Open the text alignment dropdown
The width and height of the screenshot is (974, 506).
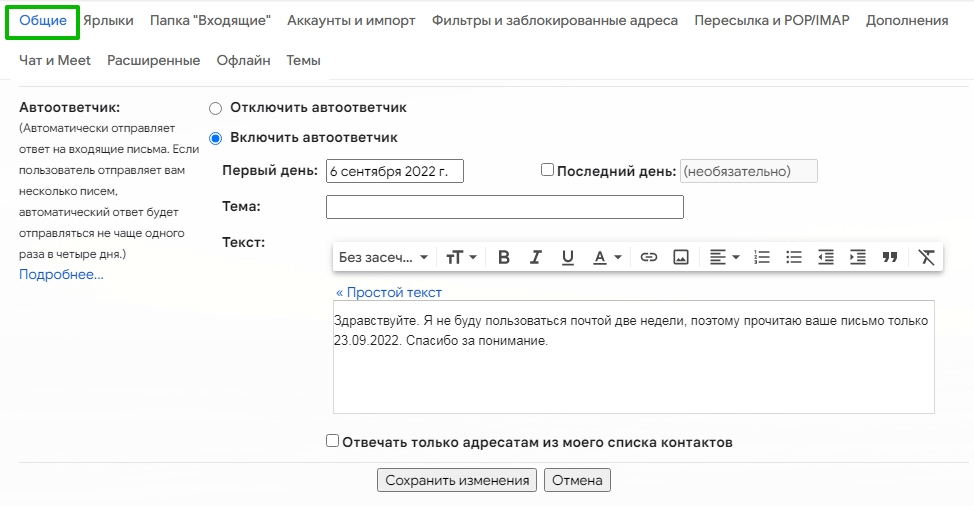[724, 257]
